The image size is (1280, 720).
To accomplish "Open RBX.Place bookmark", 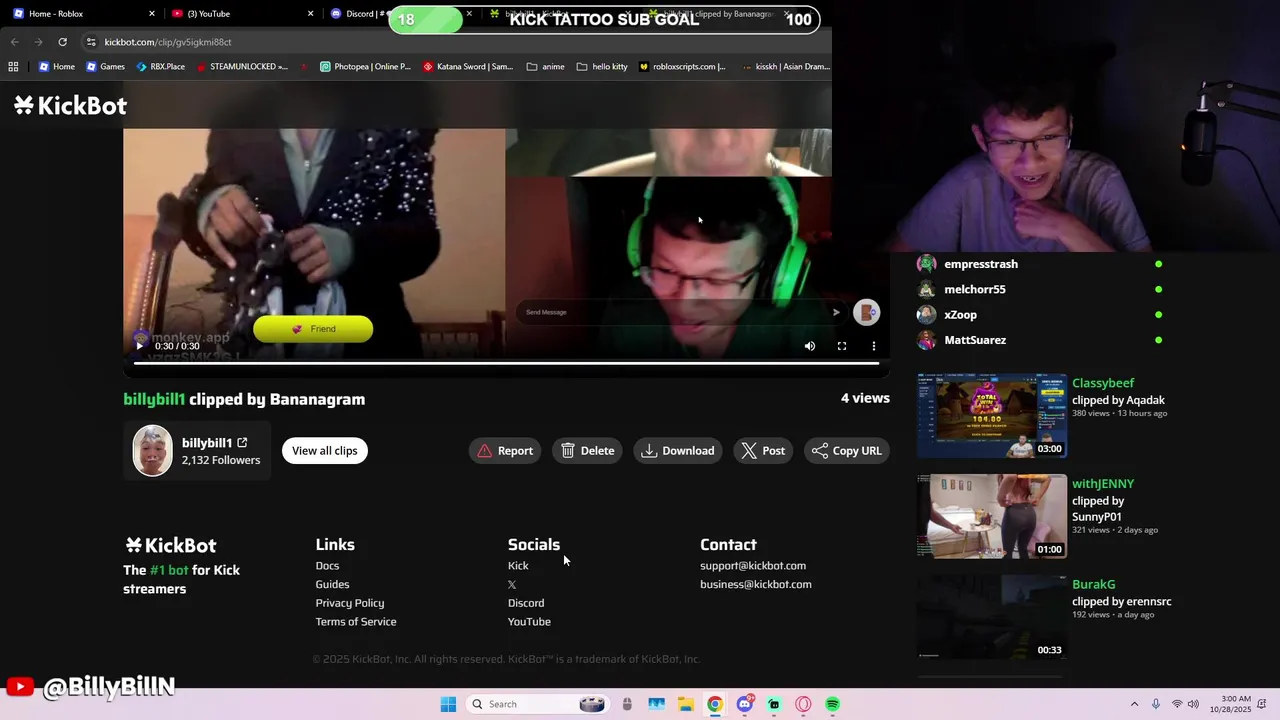I will coord(159,67).
